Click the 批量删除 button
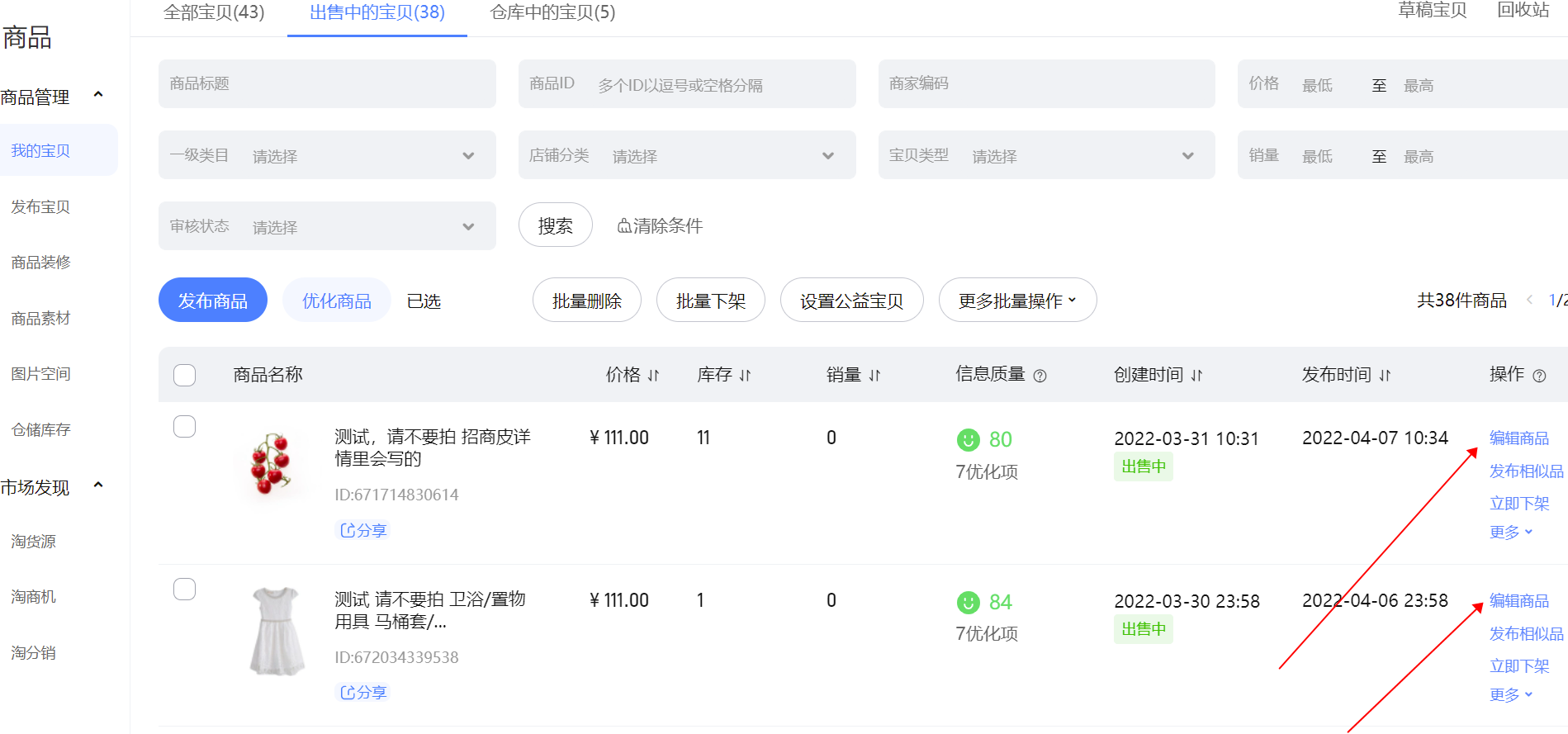Screen dimensions: 1568x734 pos(587,301)
